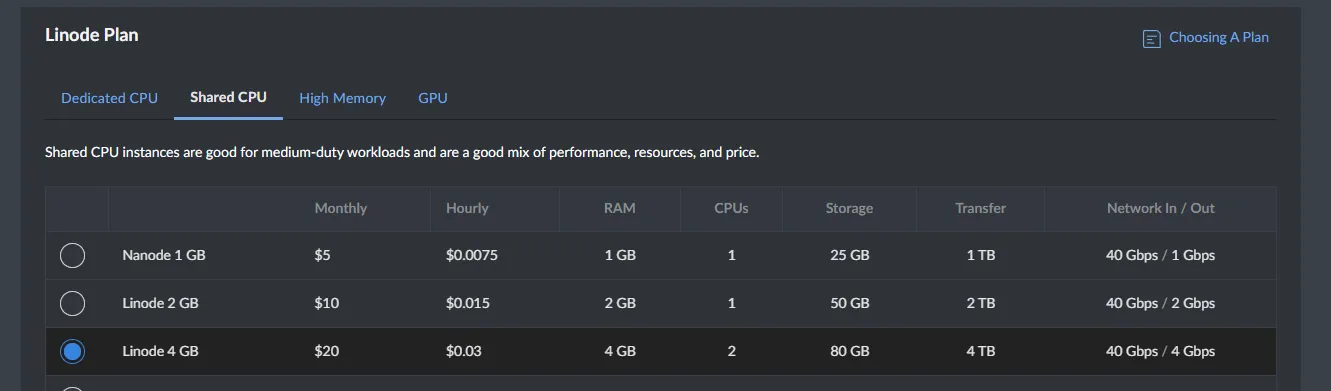
Task: Select the Shared CPU tab
Action: click(228, 98)
